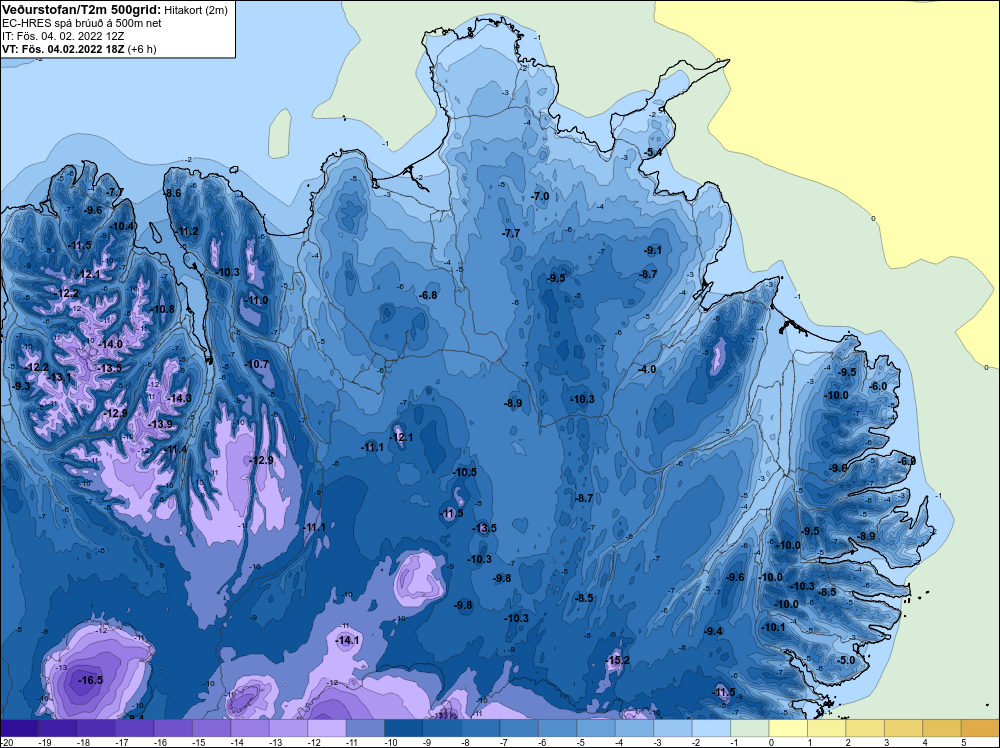Click the -14.0 temperature value

tap(110, 344)
